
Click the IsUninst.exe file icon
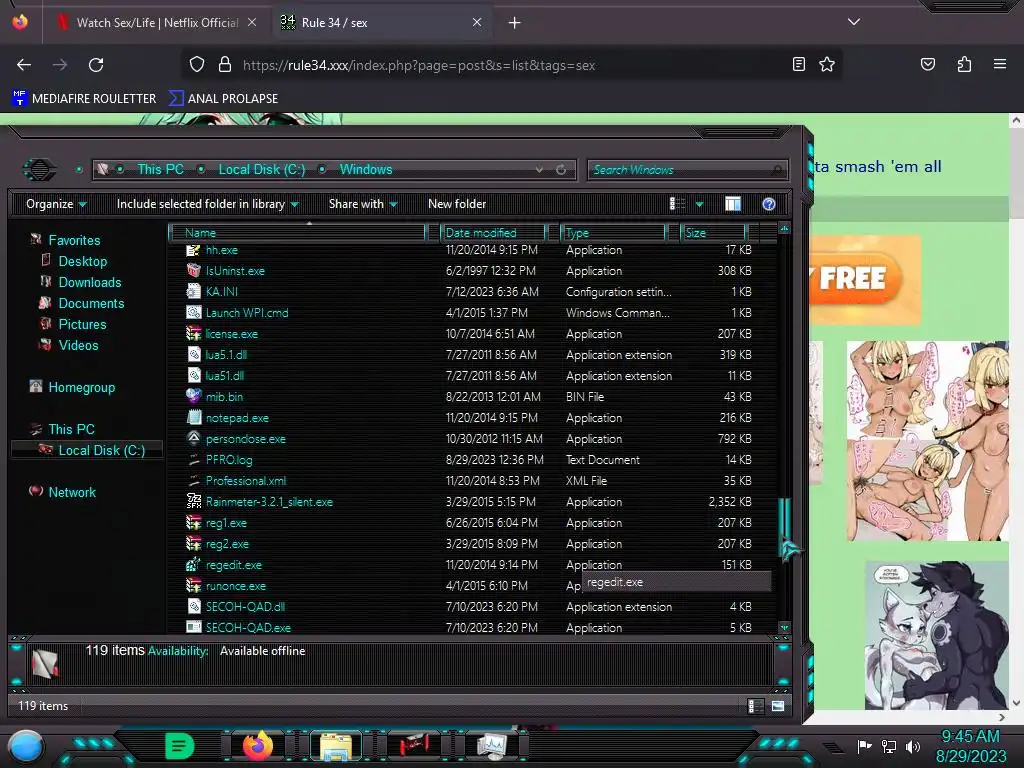pos(193,270)
